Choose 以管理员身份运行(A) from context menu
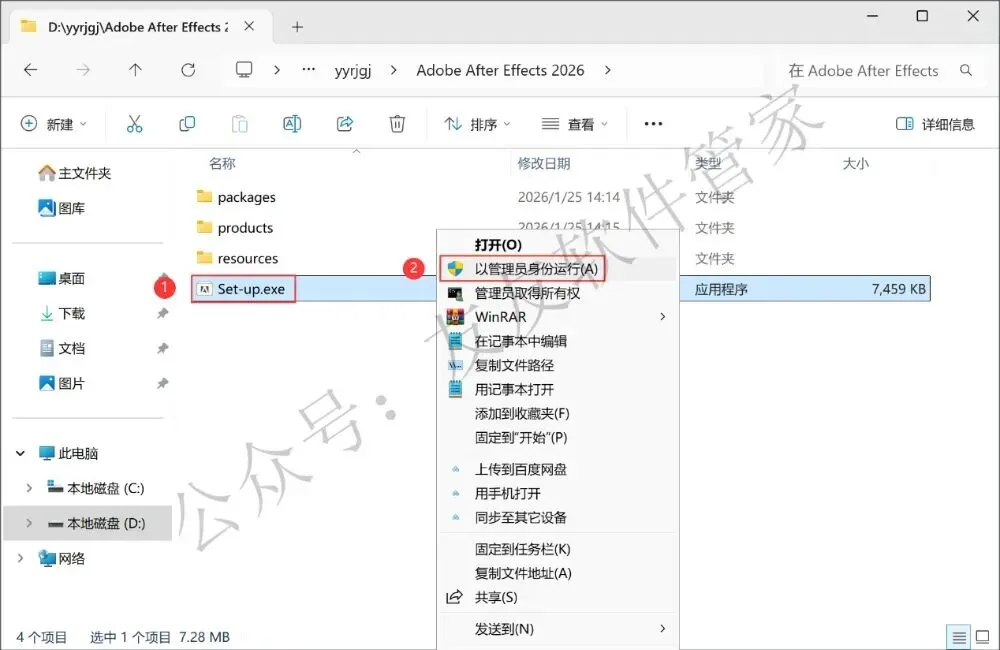The image size is (1000, 650). pos(557,269)
